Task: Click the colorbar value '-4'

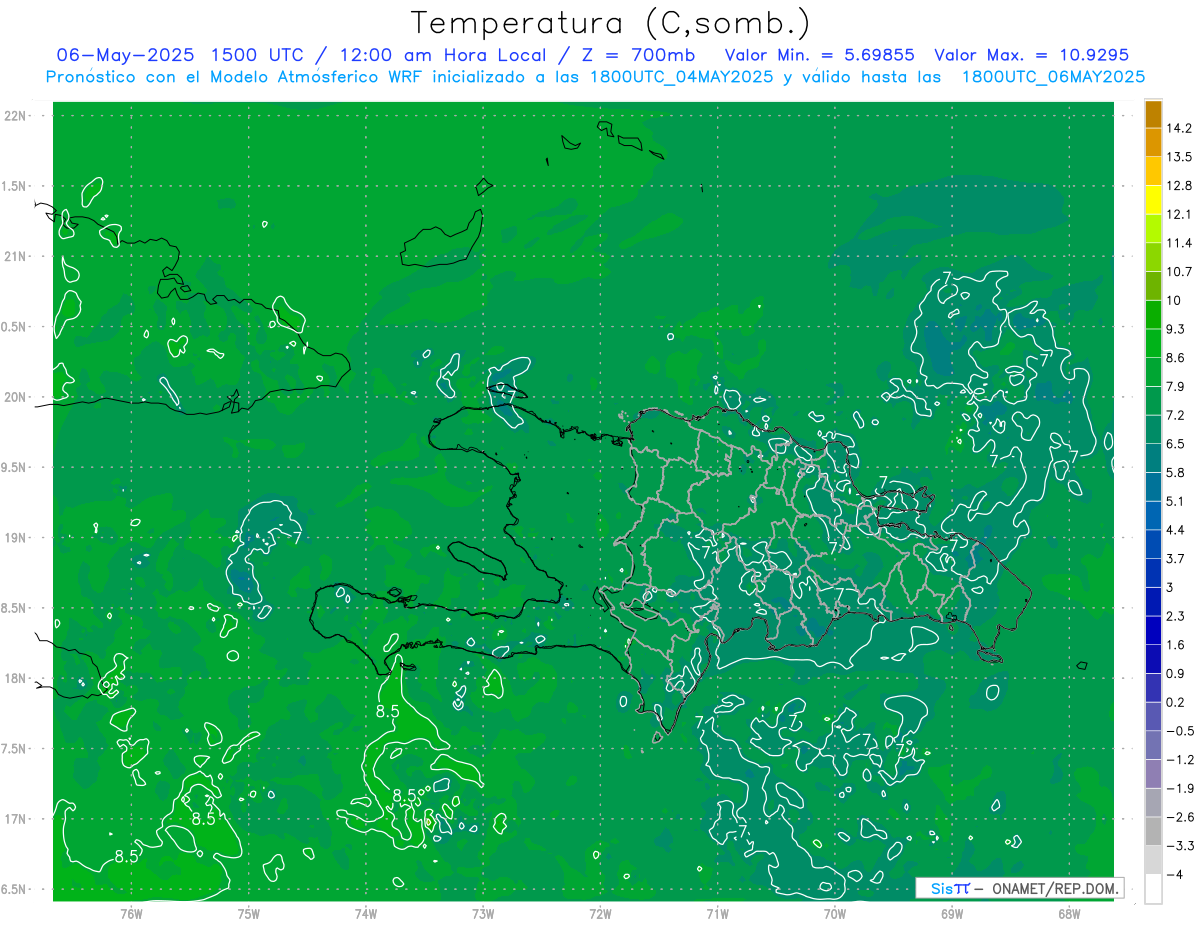Action: (x=1175, y=874)
